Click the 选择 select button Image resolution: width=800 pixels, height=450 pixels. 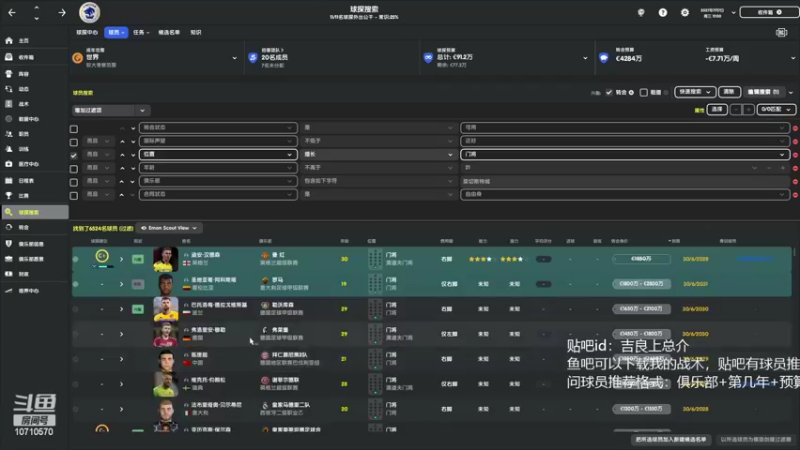pyautogui.click(x=717, y=109)
